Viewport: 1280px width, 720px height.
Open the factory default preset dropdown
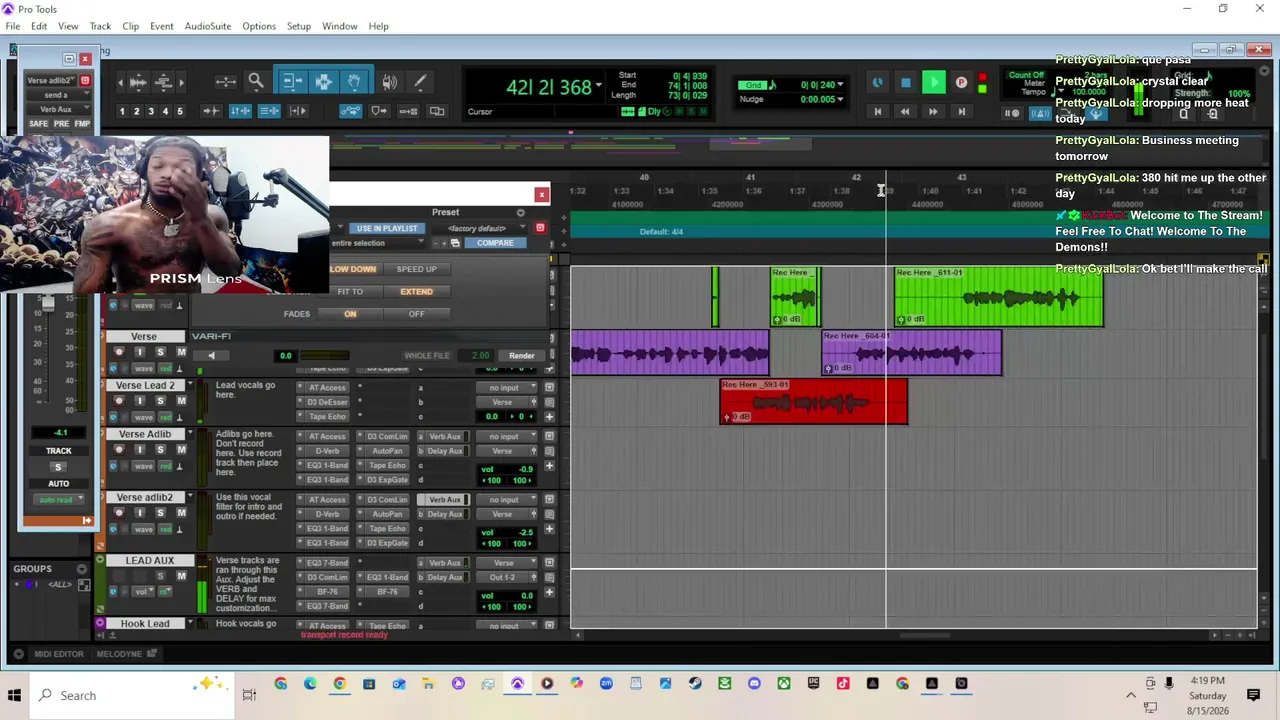(x=479, y=228)
